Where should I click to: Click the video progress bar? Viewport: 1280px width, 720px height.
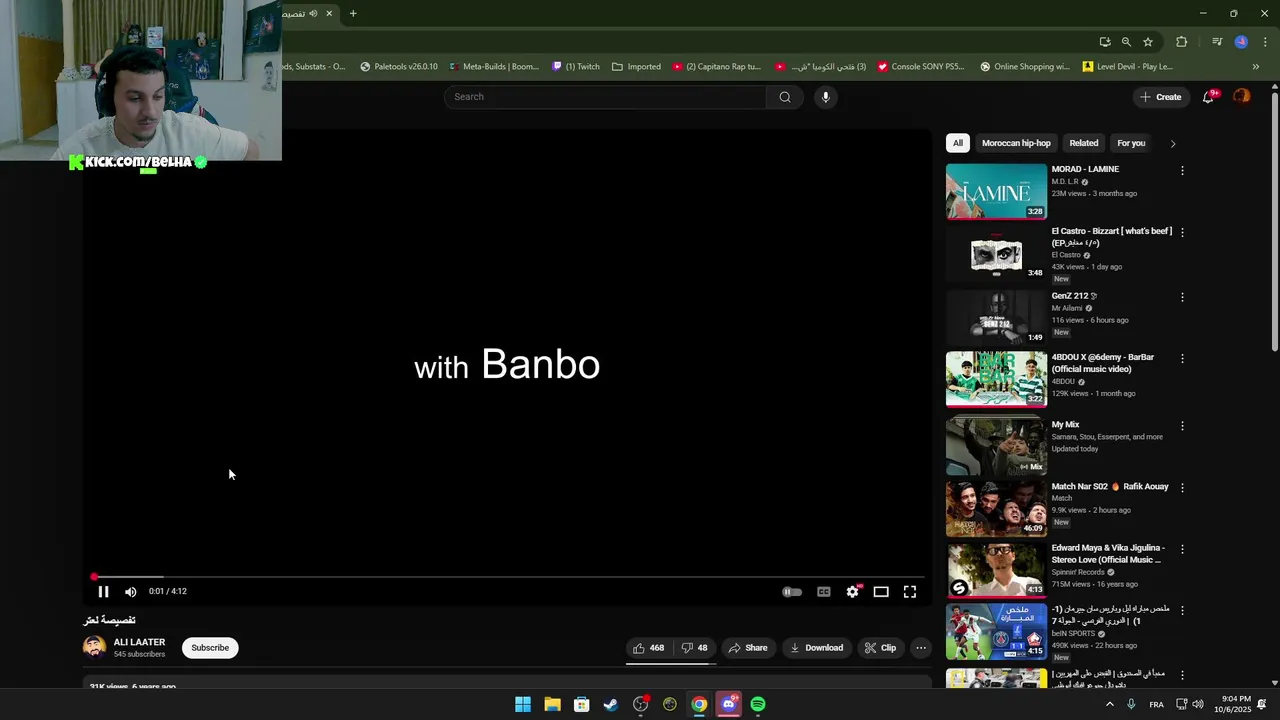(508, 577)
